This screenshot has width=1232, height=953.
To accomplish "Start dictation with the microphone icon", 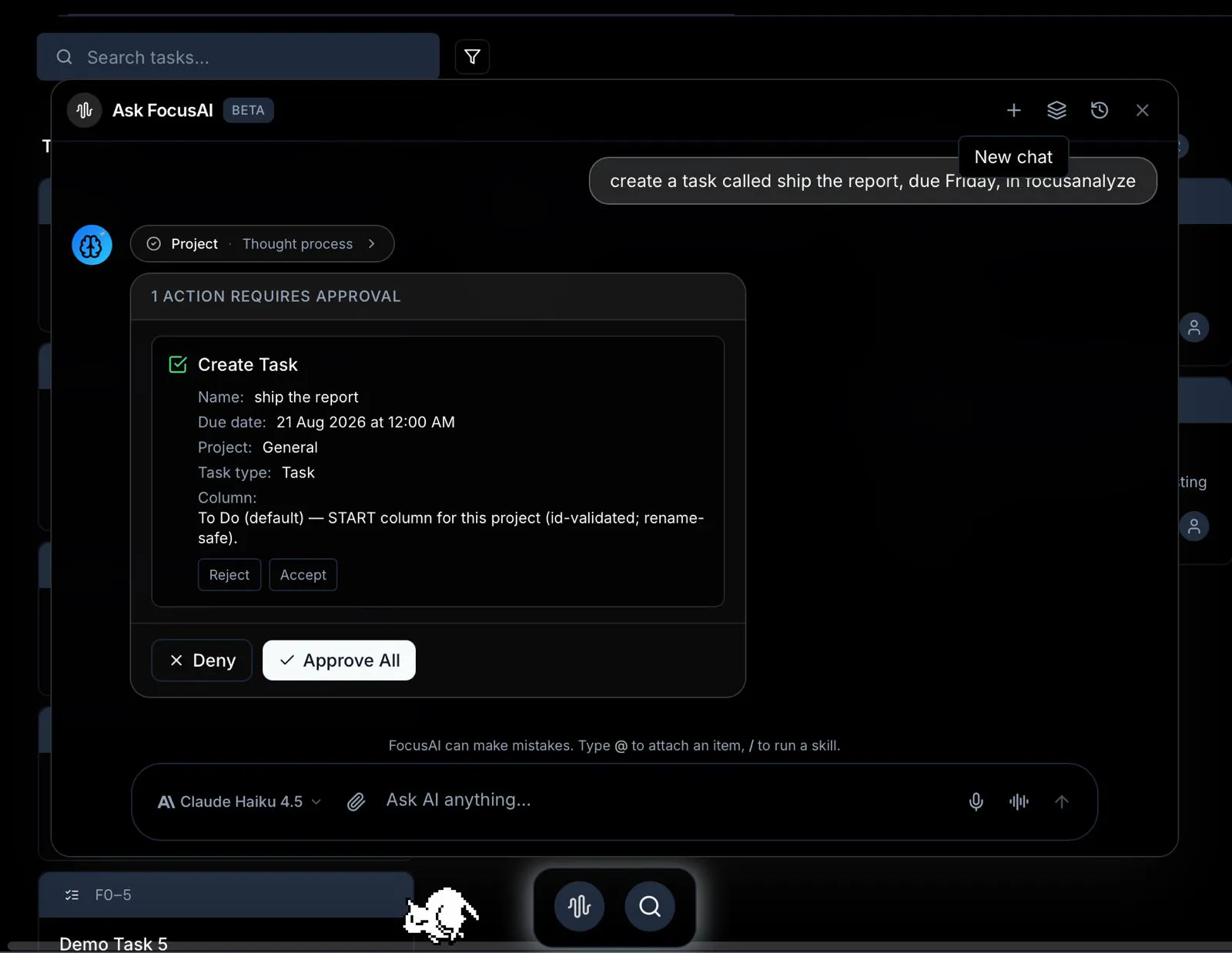I will pyautogui.click(x=976, y=802).
